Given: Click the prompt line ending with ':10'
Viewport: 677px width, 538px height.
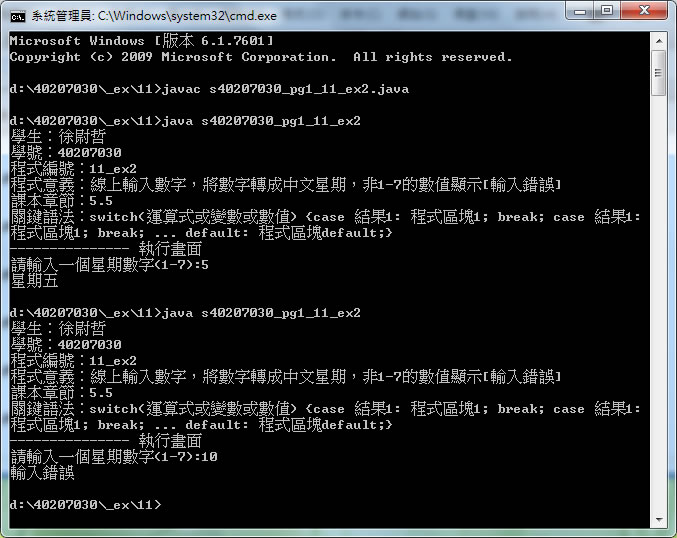Looking at the screenshot, I should tap(114, 457).
